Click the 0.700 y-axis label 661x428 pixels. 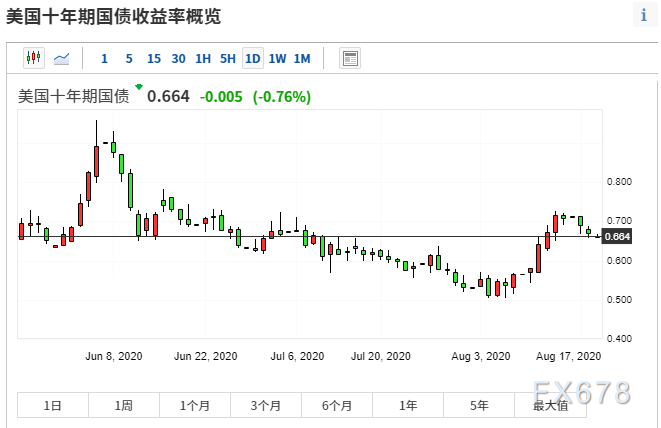coord(619,221)
